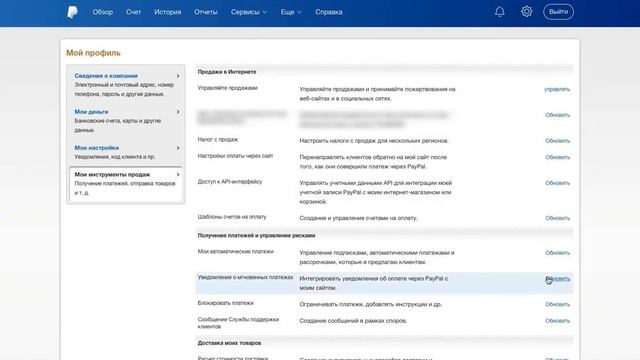Screen dimensions: 640x360
Task: Click the description Настроить налоги с продаж
Action: pos(374,140)
